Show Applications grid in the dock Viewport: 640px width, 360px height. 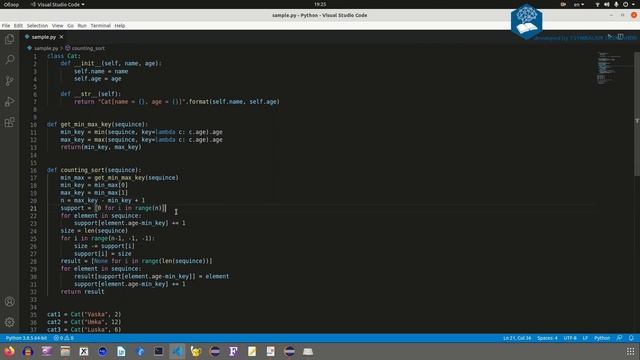[631, 351]
